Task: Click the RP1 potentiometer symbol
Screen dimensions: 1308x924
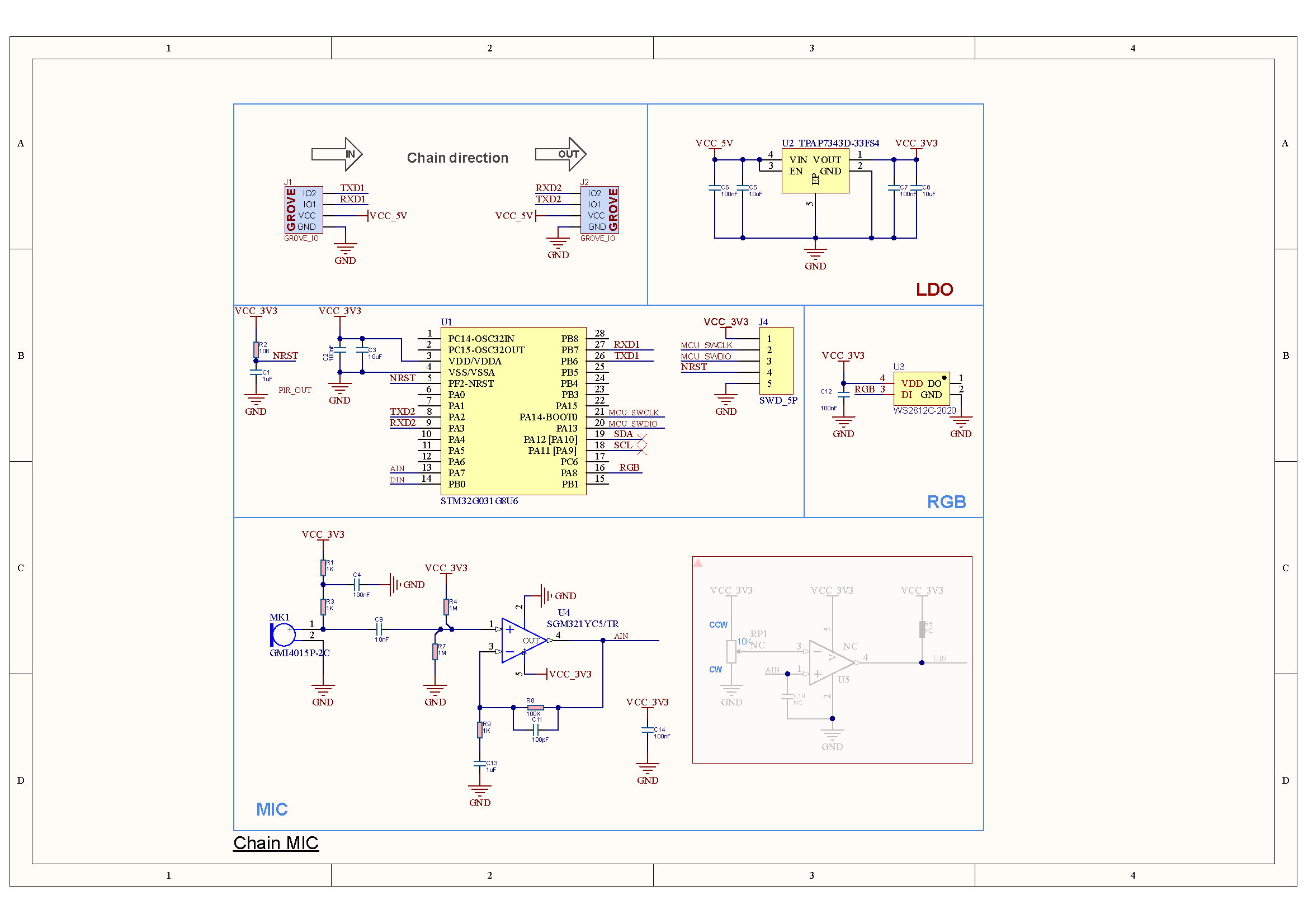Action: pyautogui.click(x=731, y=652)
